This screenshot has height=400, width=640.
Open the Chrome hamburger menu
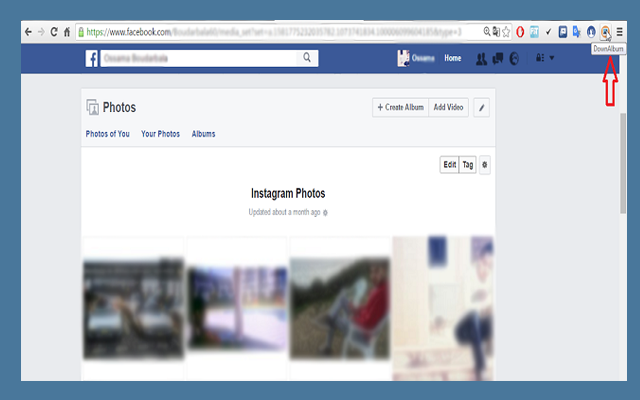620,32
